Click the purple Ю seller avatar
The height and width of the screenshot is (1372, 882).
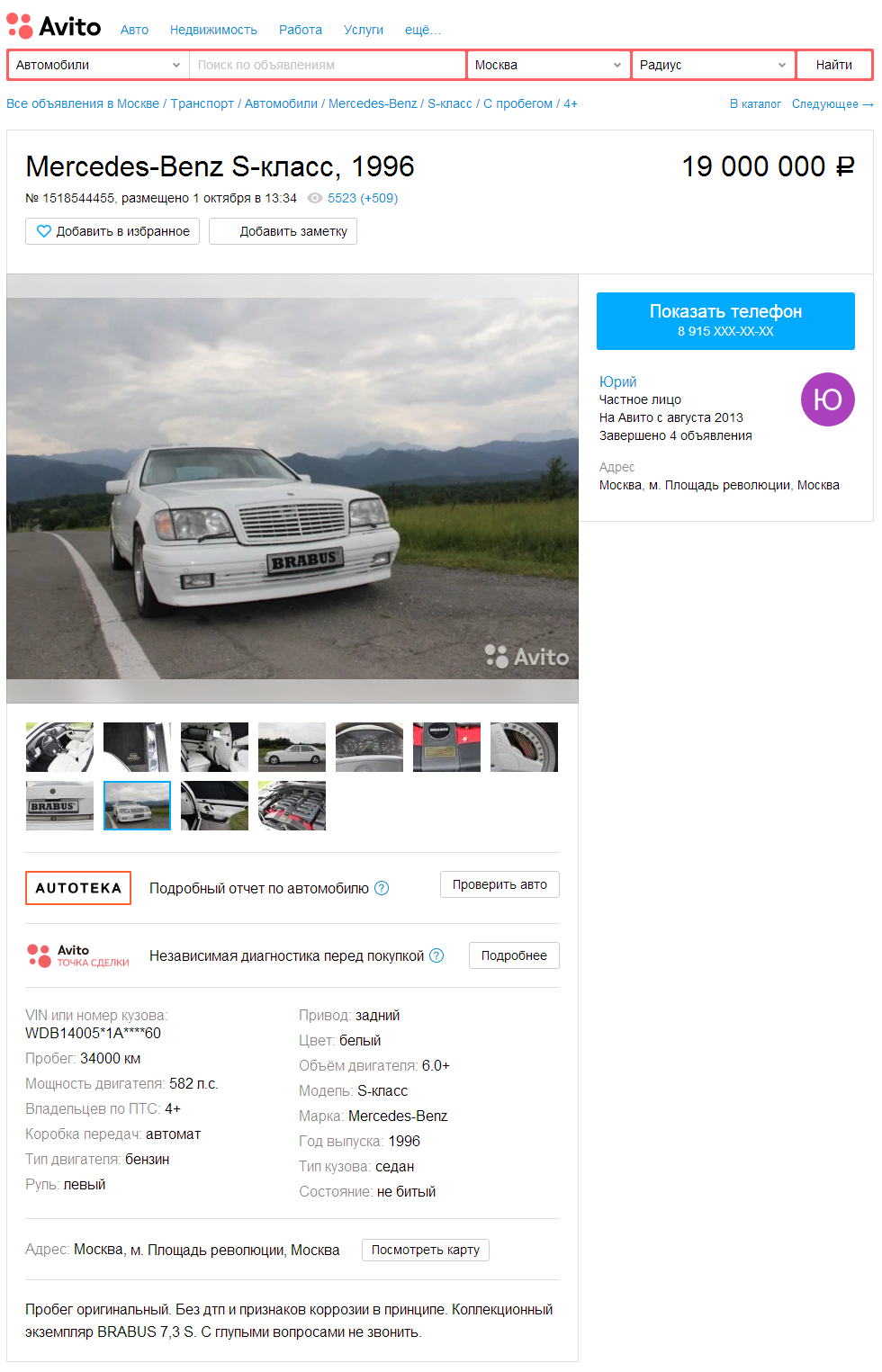coord(827,399)
